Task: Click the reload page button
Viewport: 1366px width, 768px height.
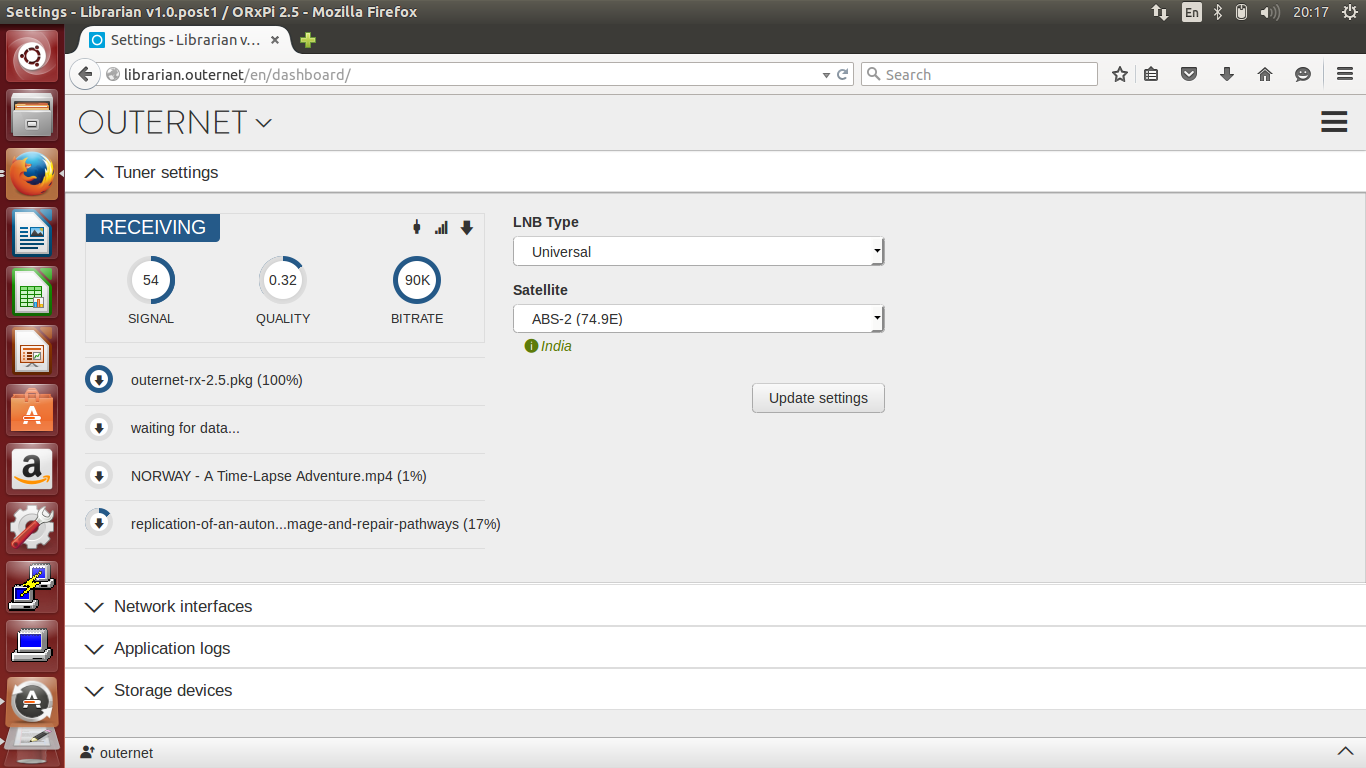Action: [843, 75]
